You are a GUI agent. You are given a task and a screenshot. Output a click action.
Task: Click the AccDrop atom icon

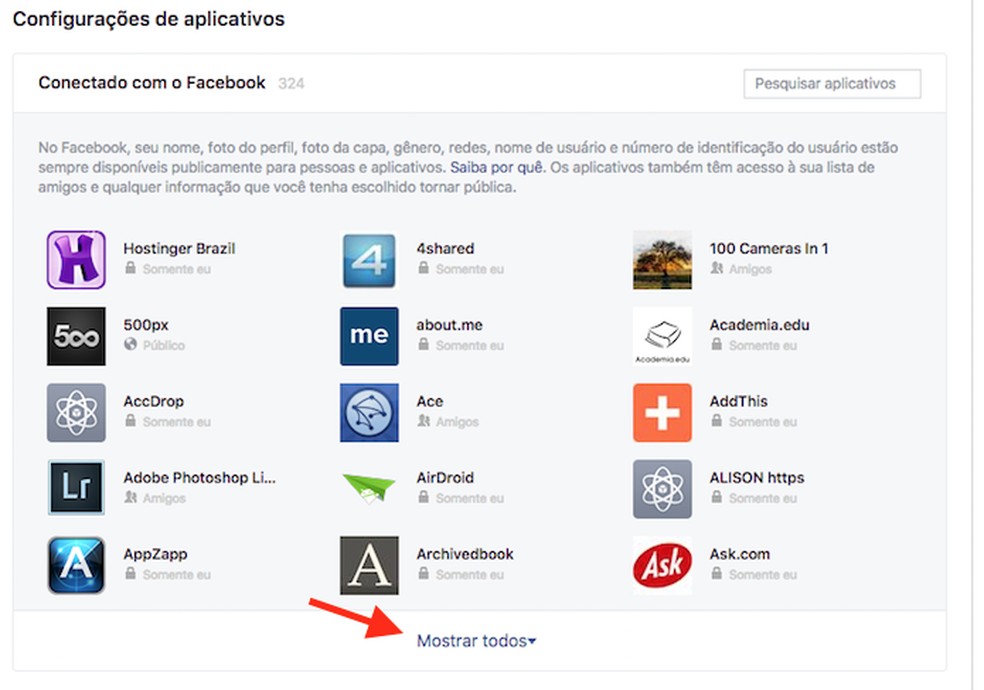click(76, 414)
